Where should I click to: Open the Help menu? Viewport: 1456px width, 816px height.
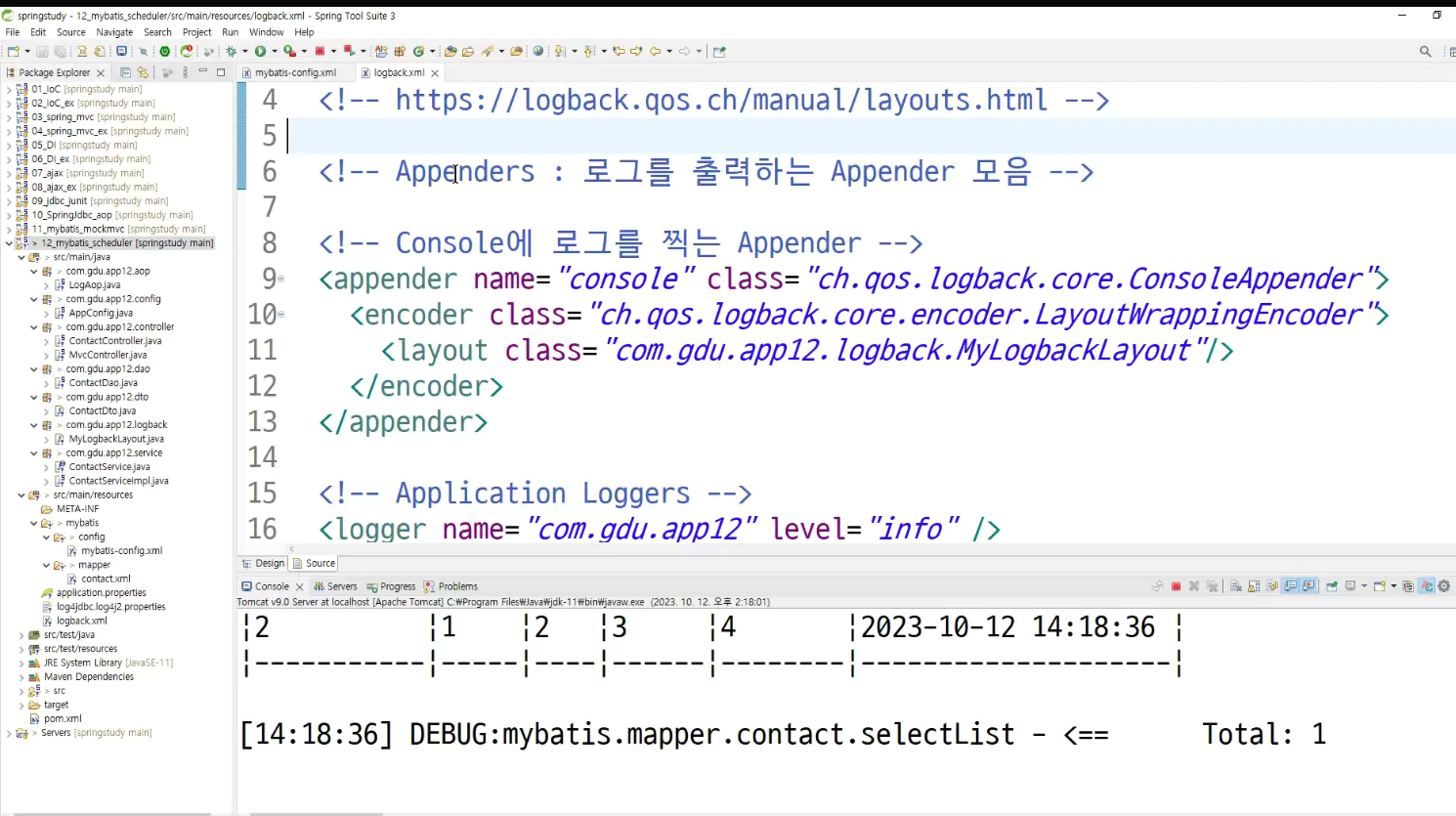(304, 32)
